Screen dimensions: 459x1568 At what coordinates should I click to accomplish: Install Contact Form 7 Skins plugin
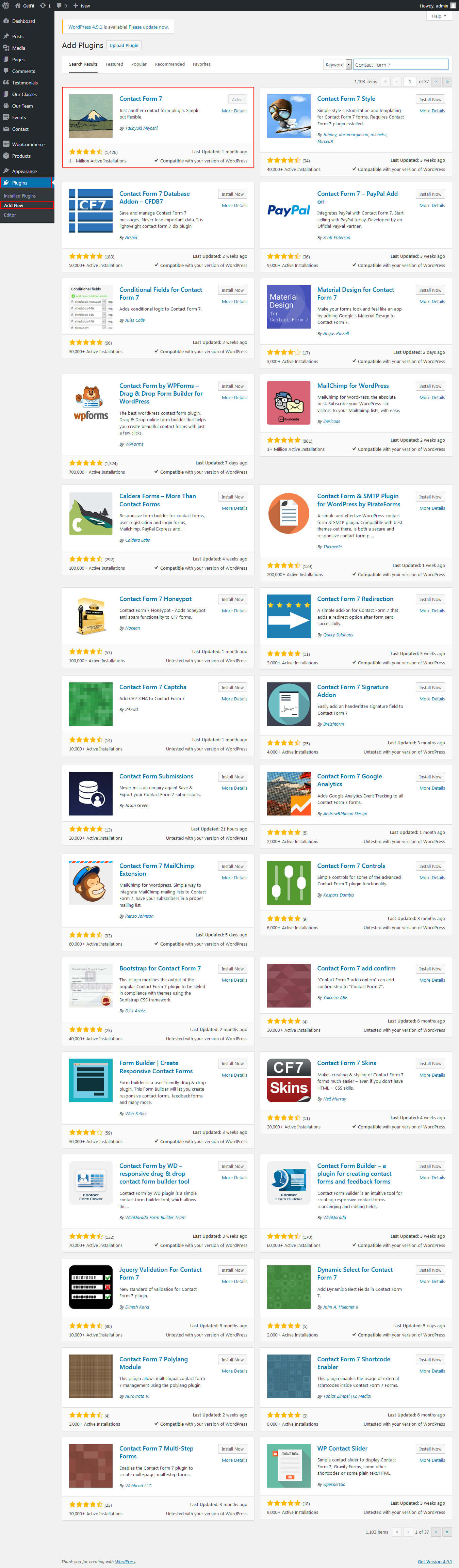430,1063
